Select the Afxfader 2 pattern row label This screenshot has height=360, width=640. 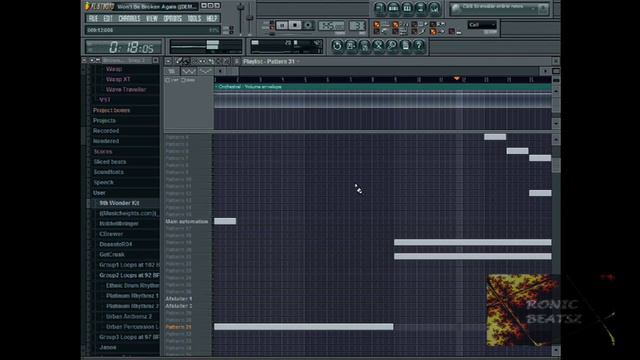point(179,306)
